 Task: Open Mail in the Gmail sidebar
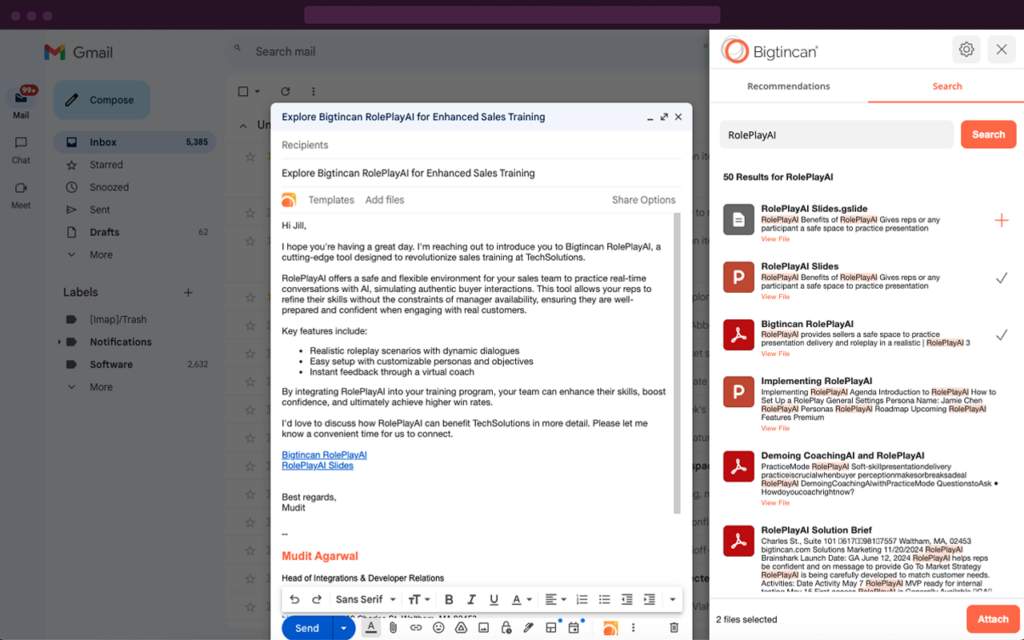pyautogui.click(x=21, y=104)
